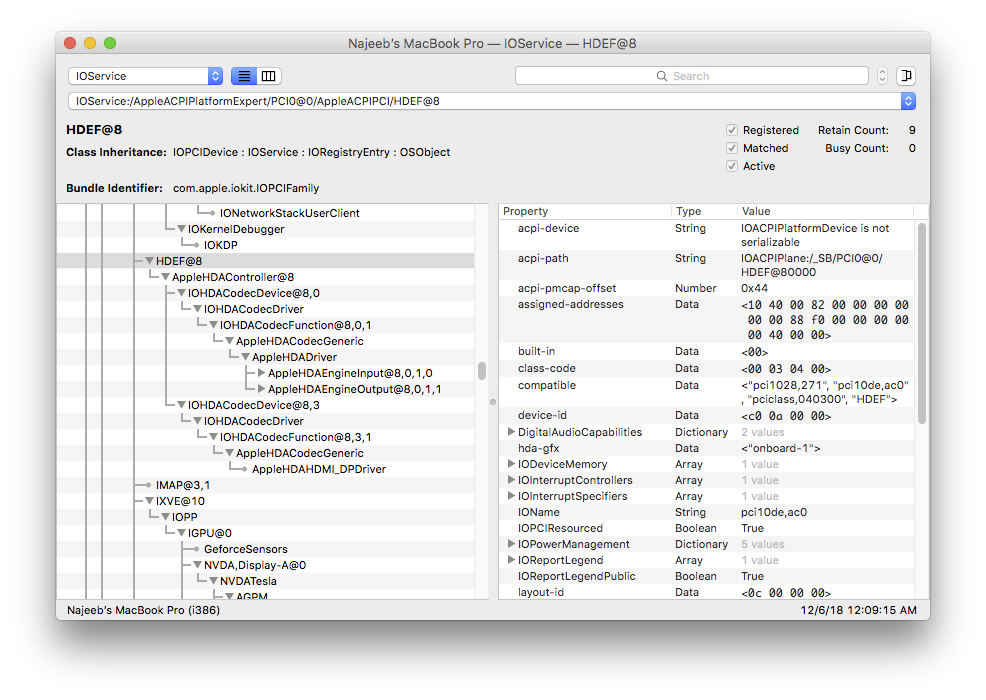
Task: Select the hda-gfx property row
Action: click(x=707, y=448)
